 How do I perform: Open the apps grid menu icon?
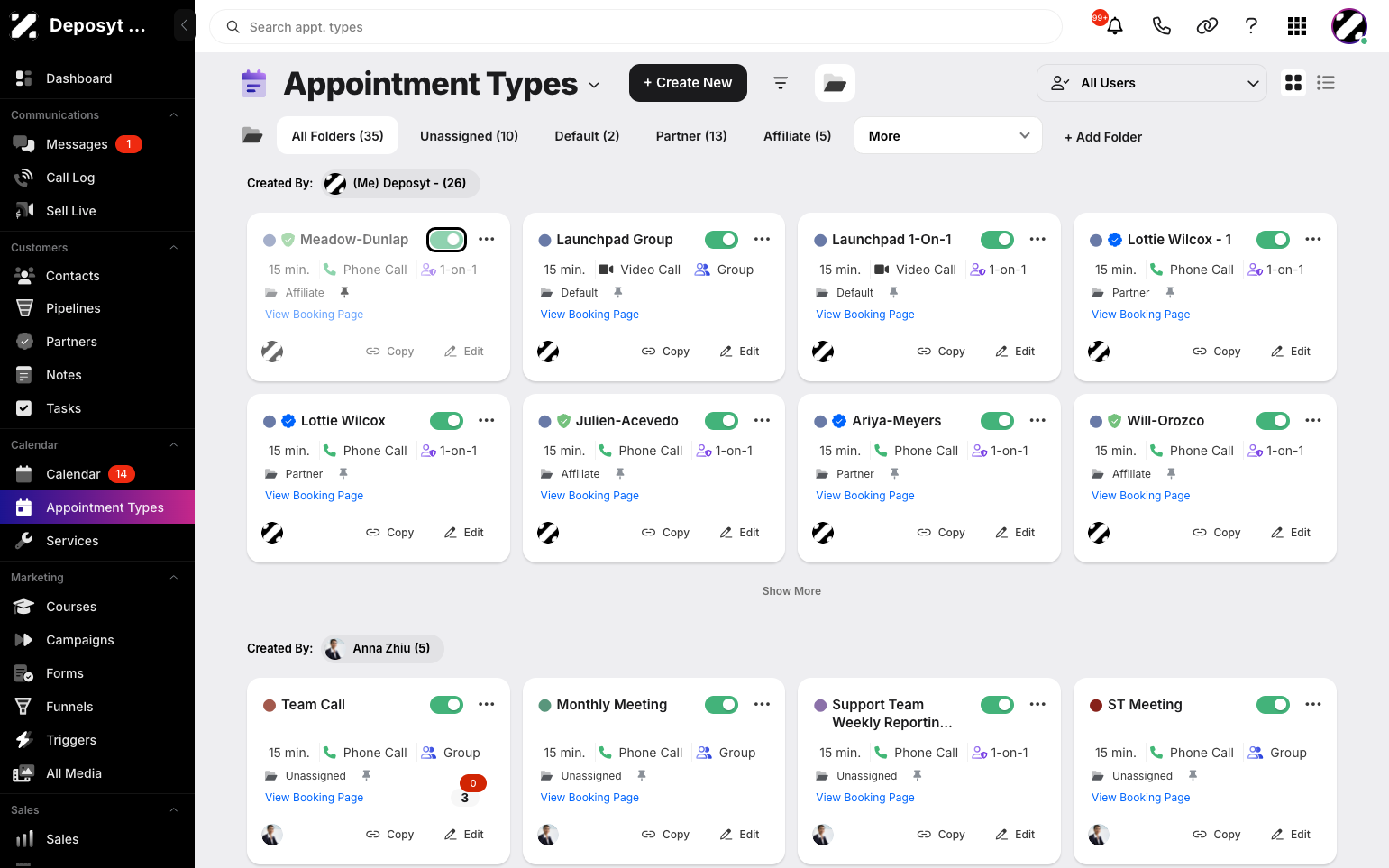point(1297,26)
